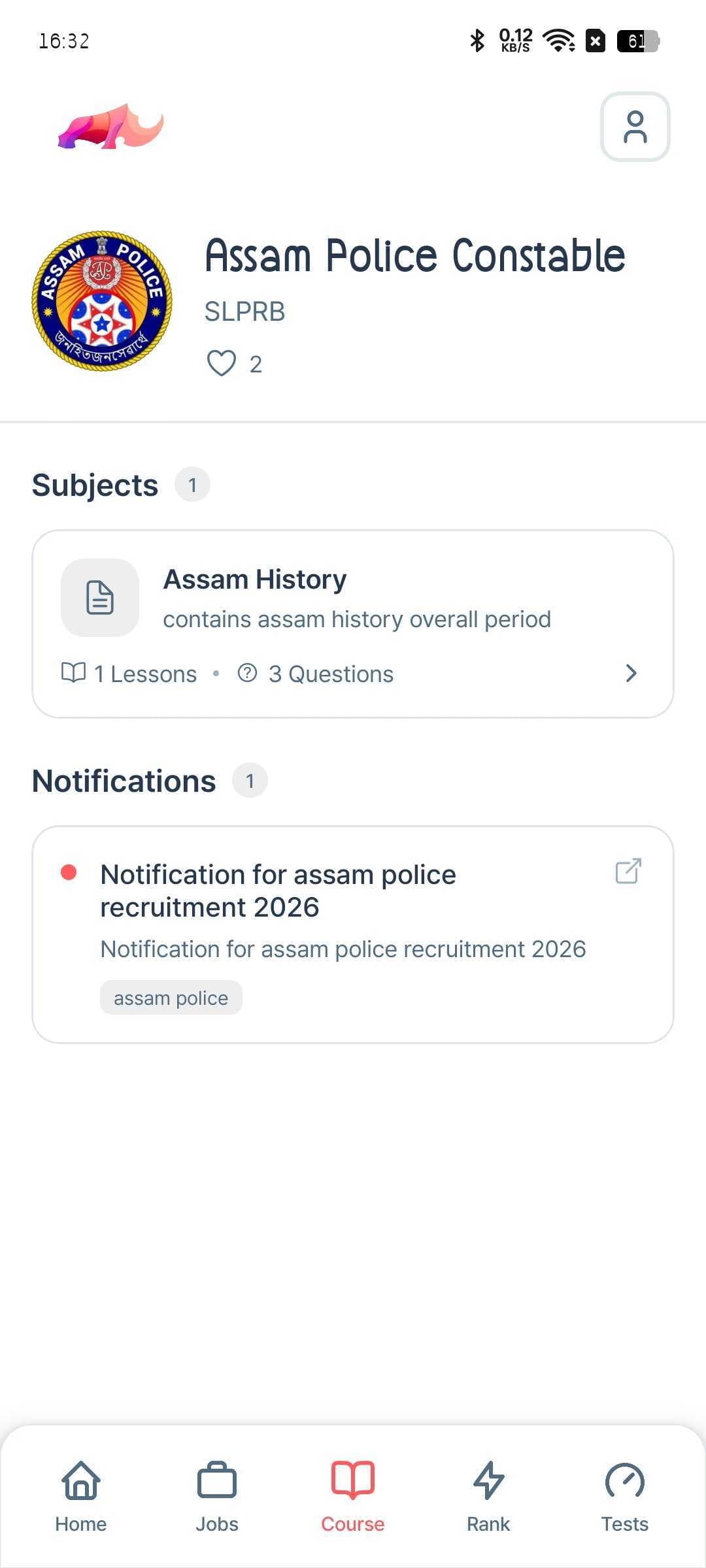706x1568 pixels.
Task: Open the Assam Police emblem image
Action: [102, 301]
